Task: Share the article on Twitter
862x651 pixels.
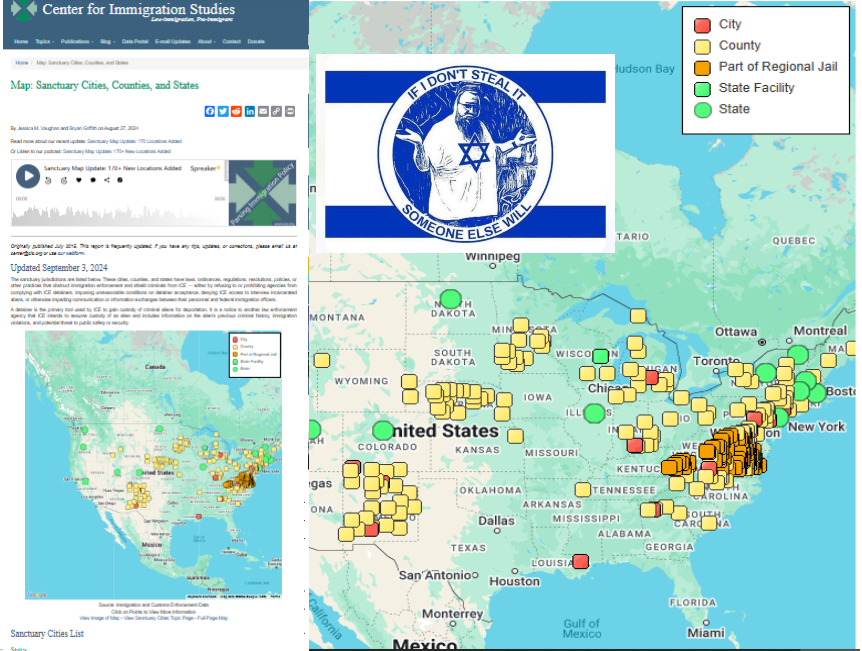Action: pyautogui.click(x=223, y=112)
